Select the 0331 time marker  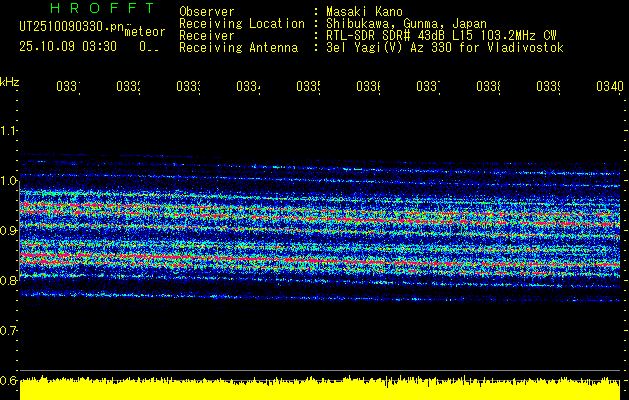click(x=68, y=87)
